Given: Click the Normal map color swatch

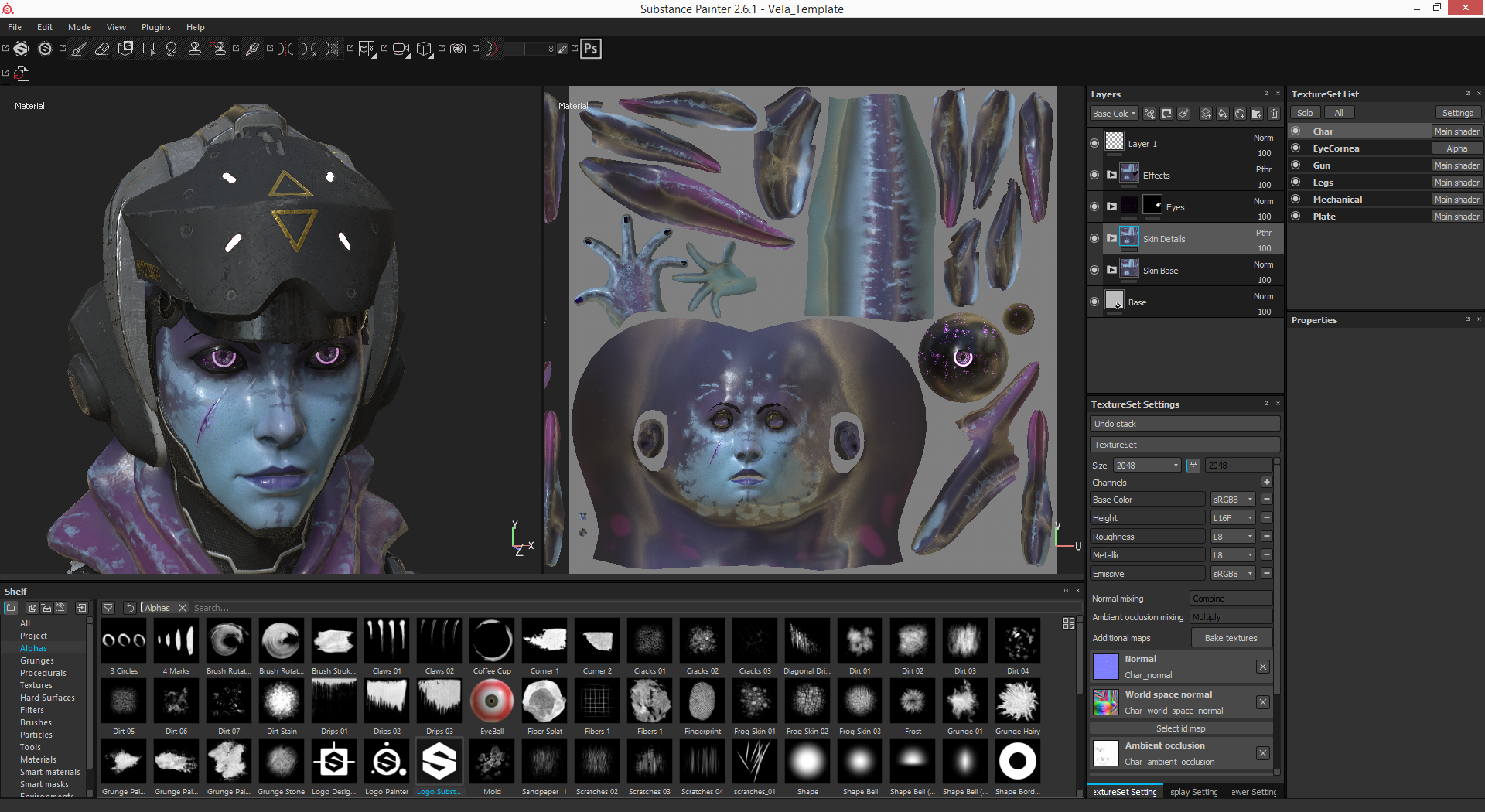Looking at the screenshot, I should click(x=1106, y=667).
